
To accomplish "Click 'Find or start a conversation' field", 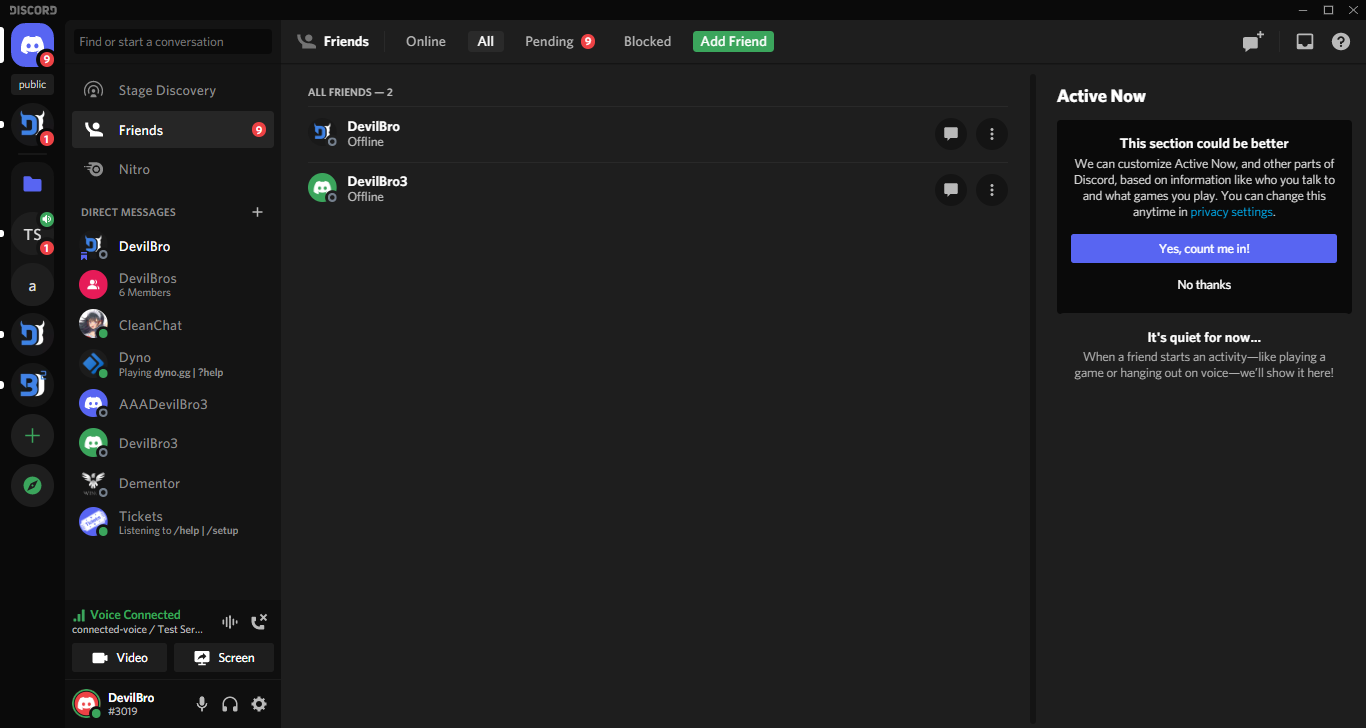I will click(x=173, y=42).
